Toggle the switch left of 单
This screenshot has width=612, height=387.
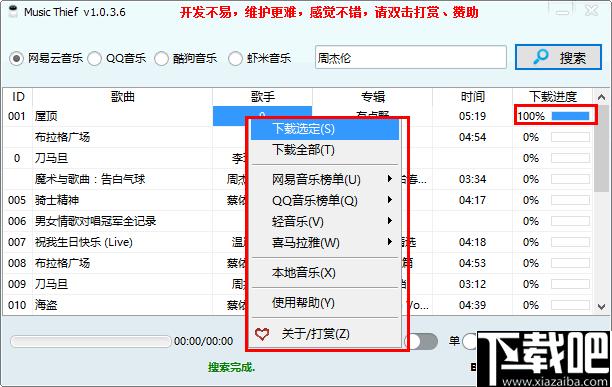(x=422, y=342)
